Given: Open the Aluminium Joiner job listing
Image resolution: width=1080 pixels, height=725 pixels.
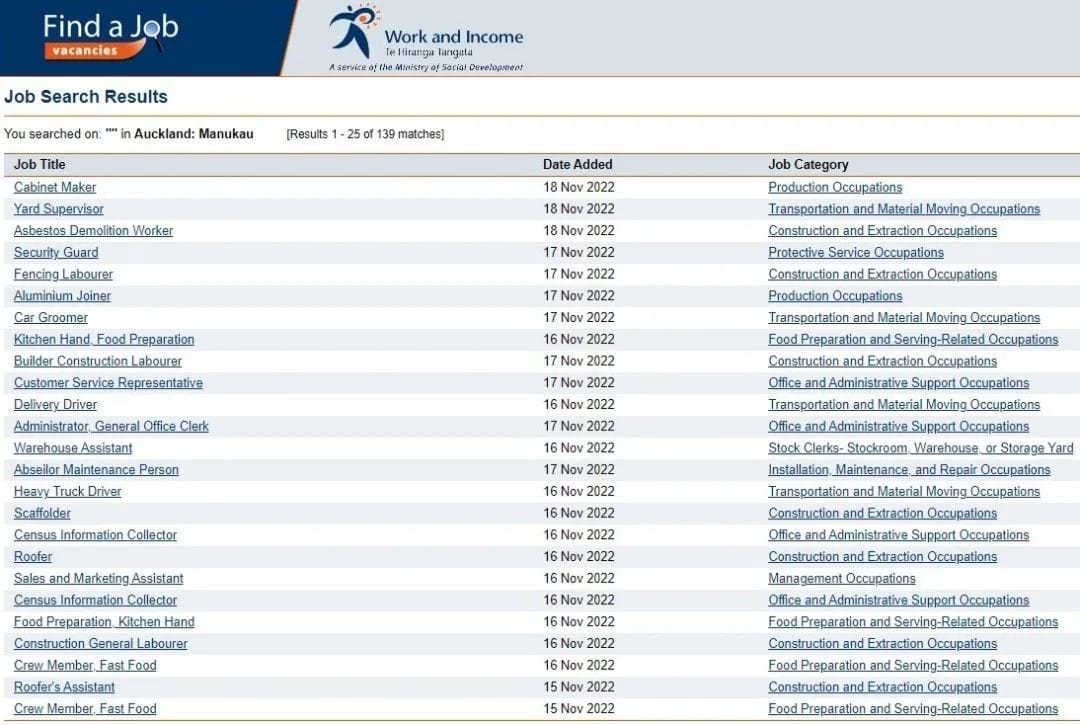Looking at the screenshot, I should click(x=62, y=296).
